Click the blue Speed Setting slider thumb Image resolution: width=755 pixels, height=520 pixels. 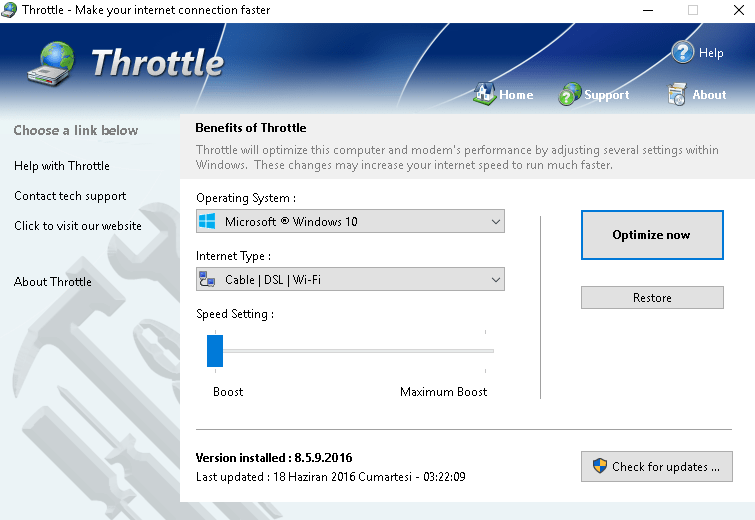click(x=215, y=351)
